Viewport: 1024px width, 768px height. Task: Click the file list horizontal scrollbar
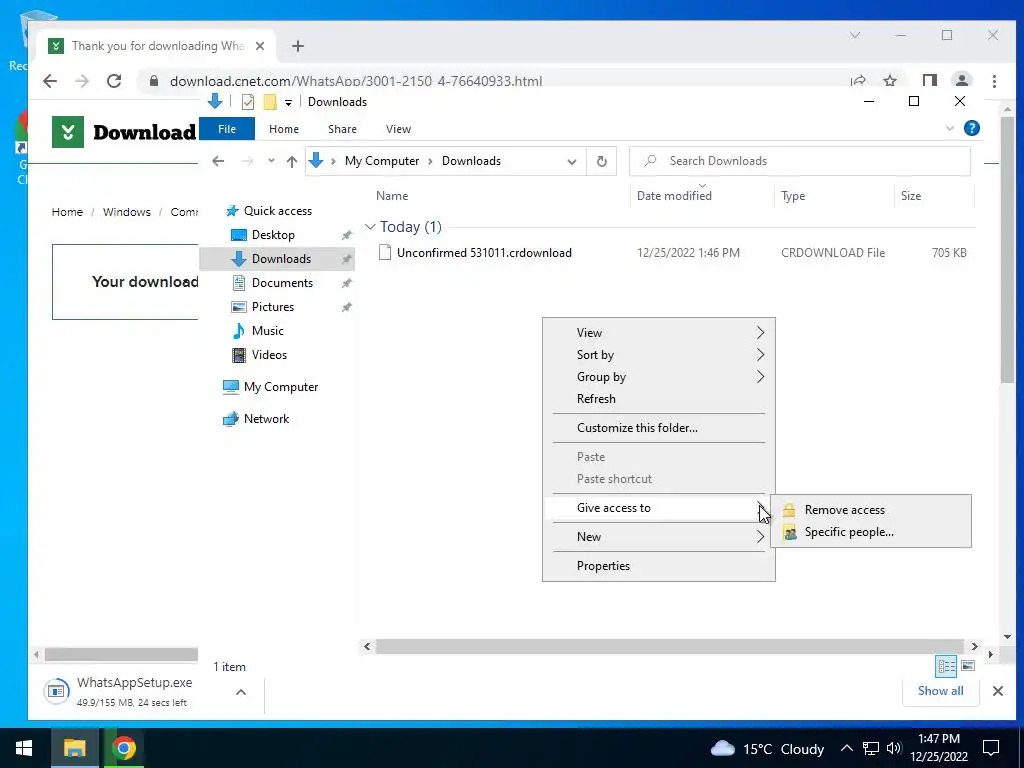(x=669, y=647)
